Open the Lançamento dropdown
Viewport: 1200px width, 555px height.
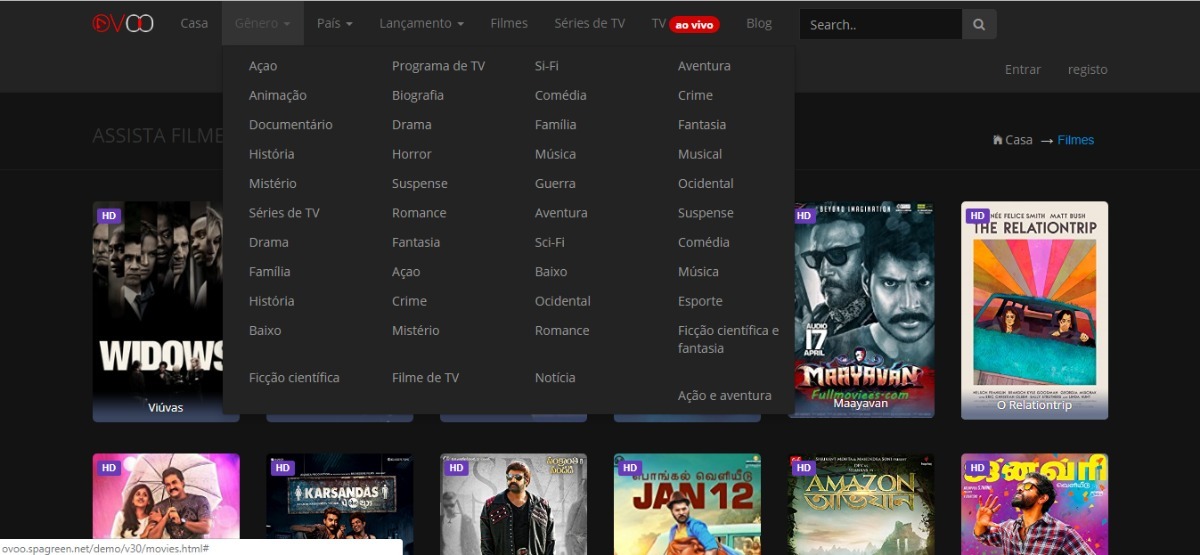421,23
